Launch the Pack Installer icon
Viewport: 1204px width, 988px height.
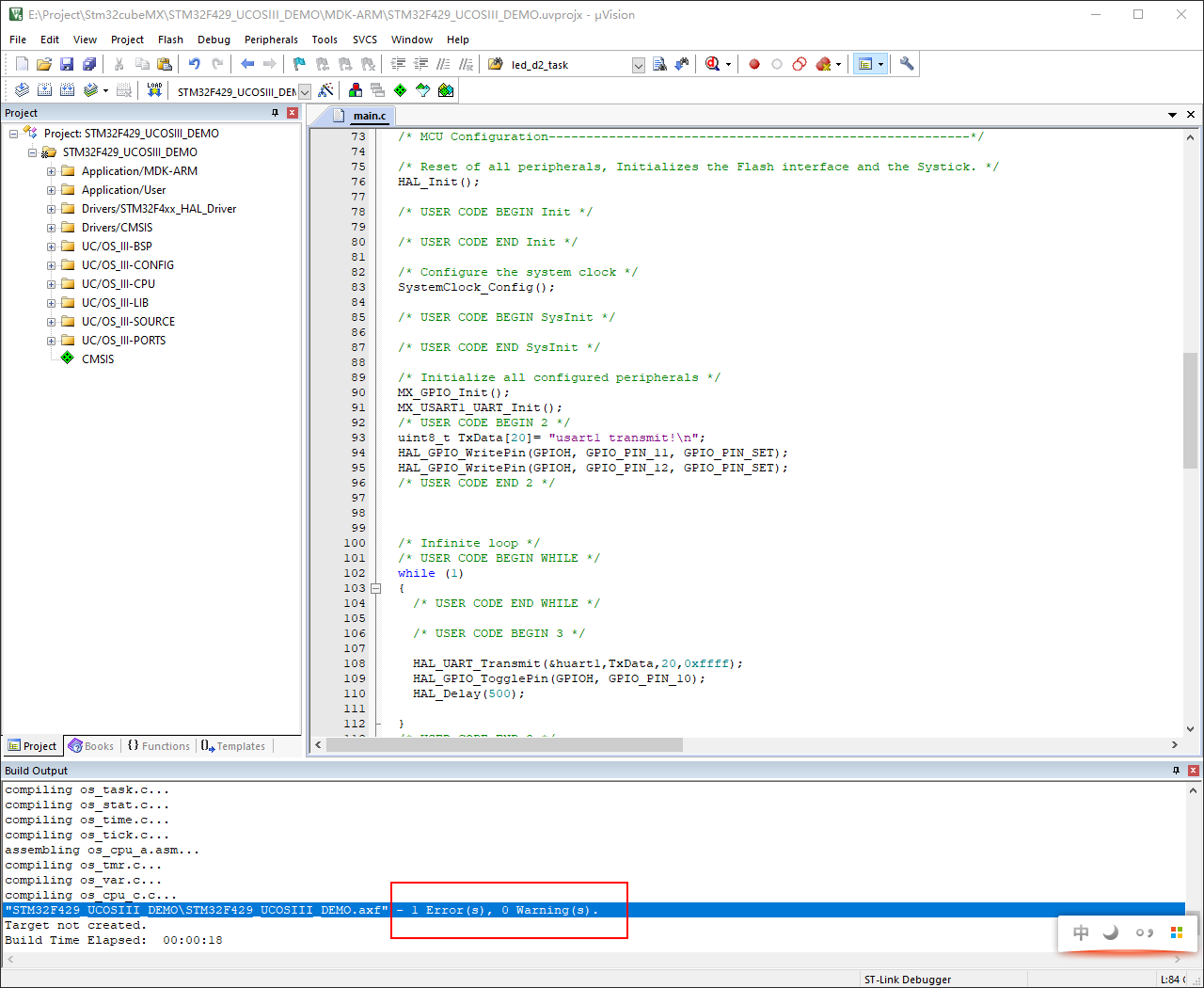[x=446, y=90]
